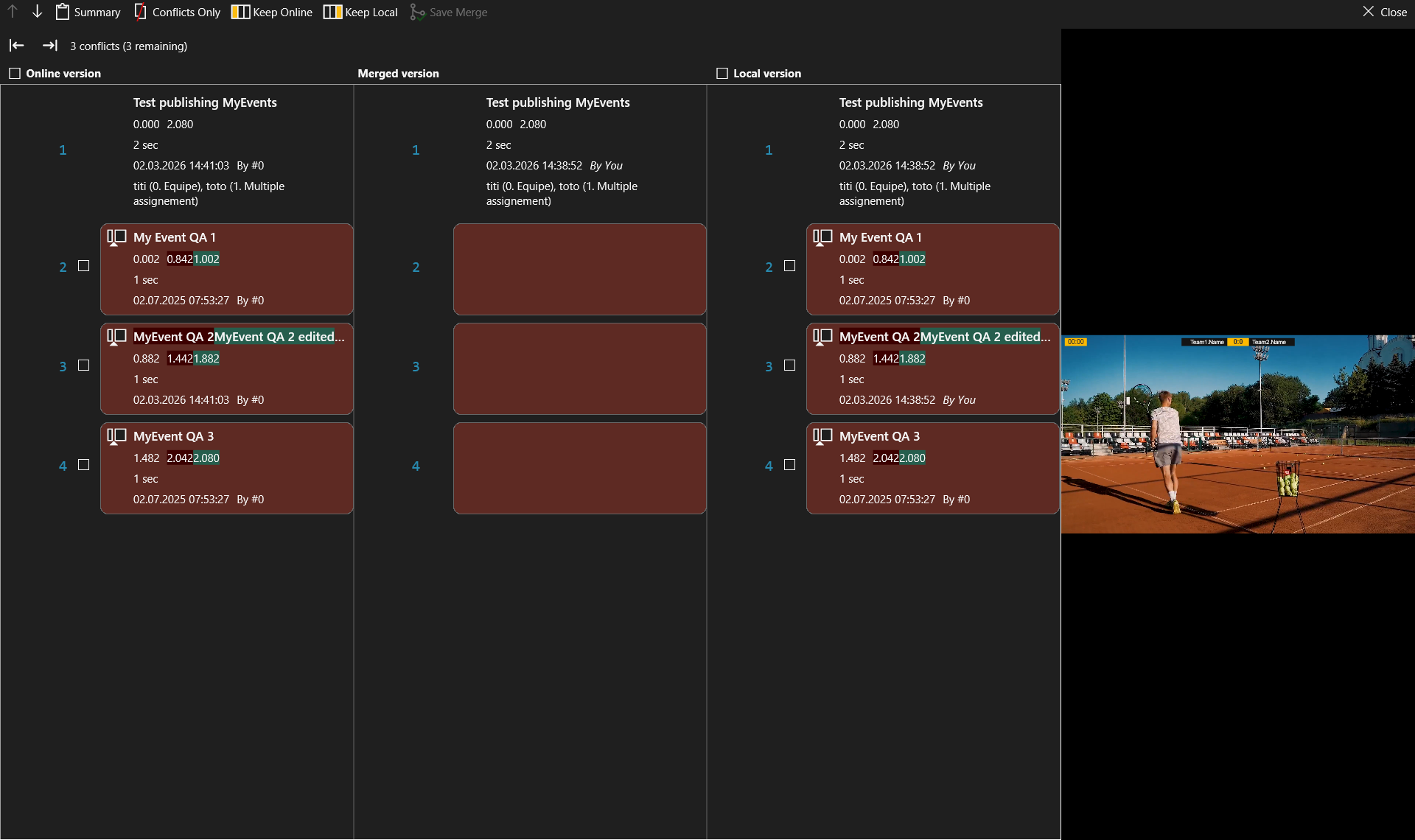
Task: Click the down arrow navigation icon
Action: (37, 12)
